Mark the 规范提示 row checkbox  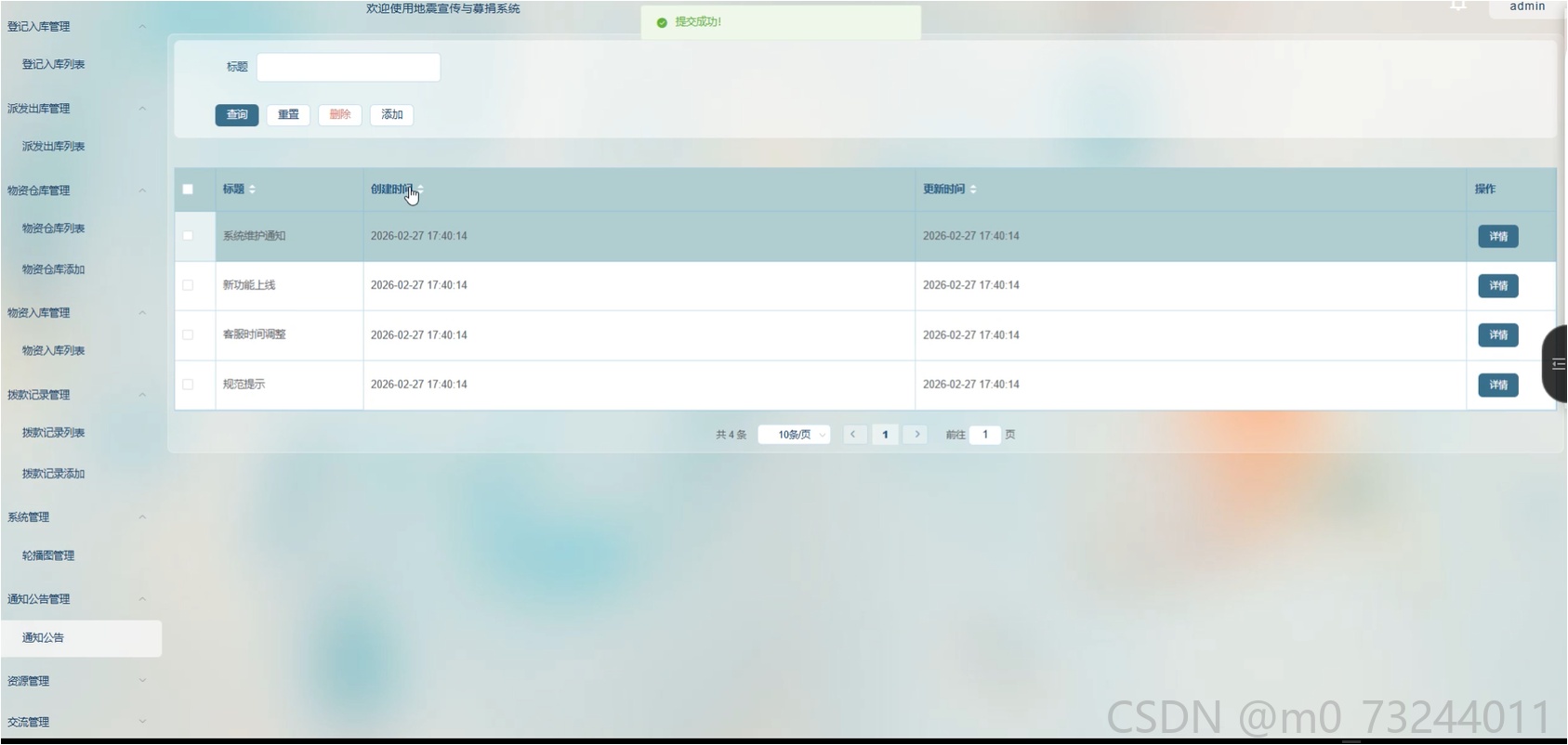[x=188, y=385]
